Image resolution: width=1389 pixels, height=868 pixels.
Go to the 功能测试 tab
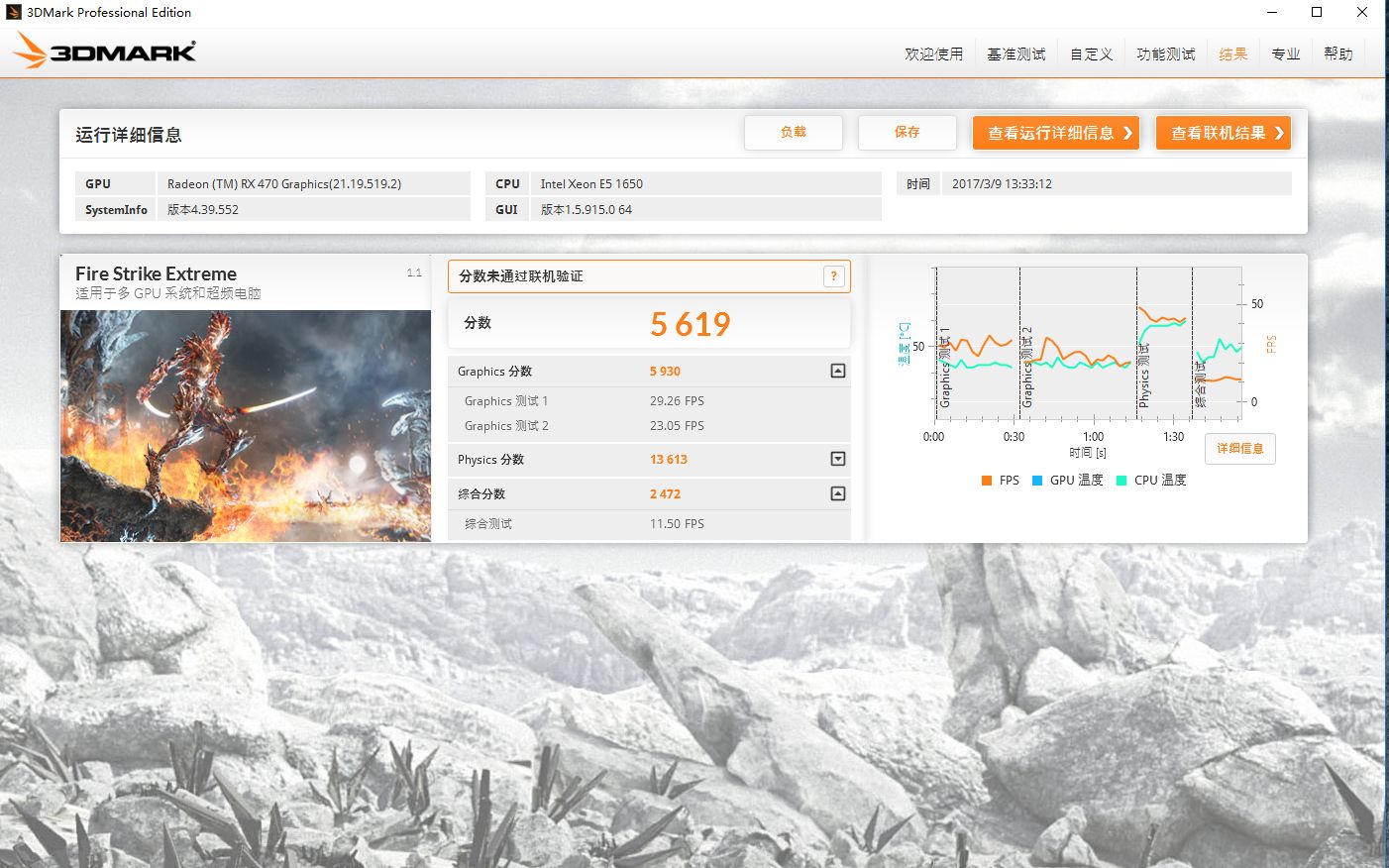coord(1166,54)
